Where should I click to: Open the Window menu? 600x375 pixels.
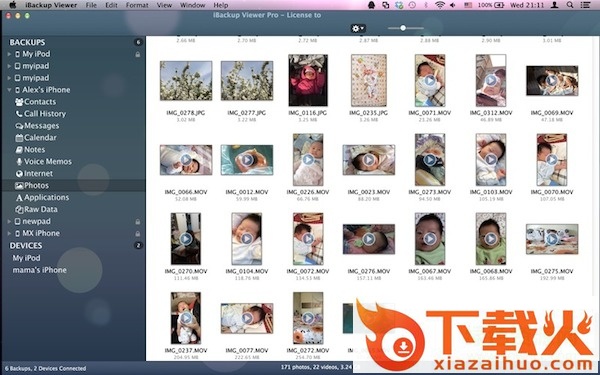click(x=192, y=5)
